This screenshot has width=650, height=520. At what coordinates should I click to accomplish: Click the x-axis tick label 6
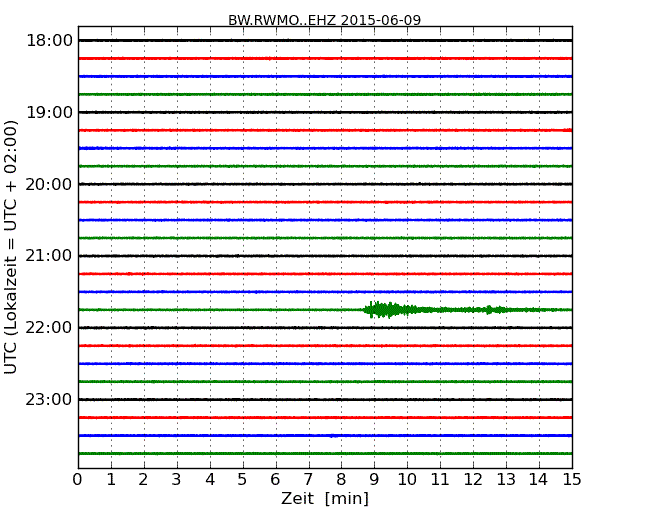pyautogui.click(x=275, y=480)
